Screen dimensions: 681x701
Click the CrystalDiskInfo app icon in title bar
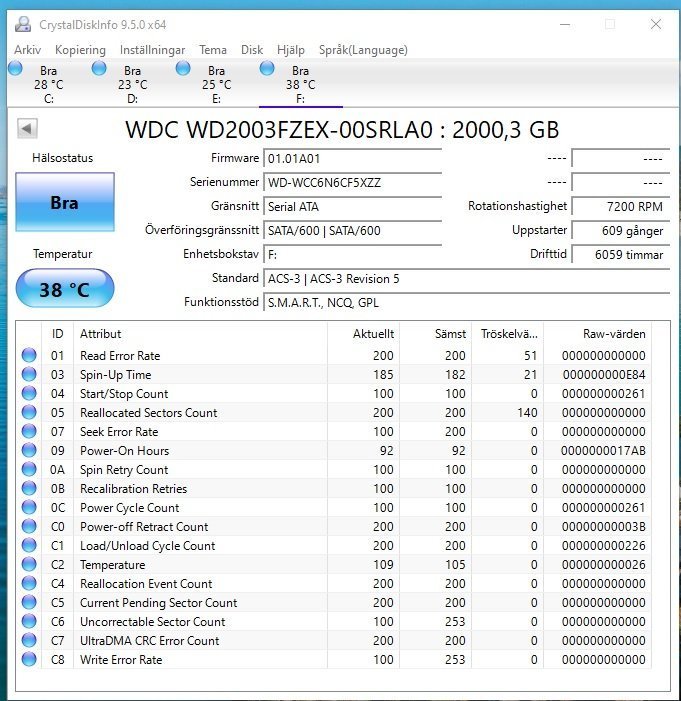[x=22, y=24]
